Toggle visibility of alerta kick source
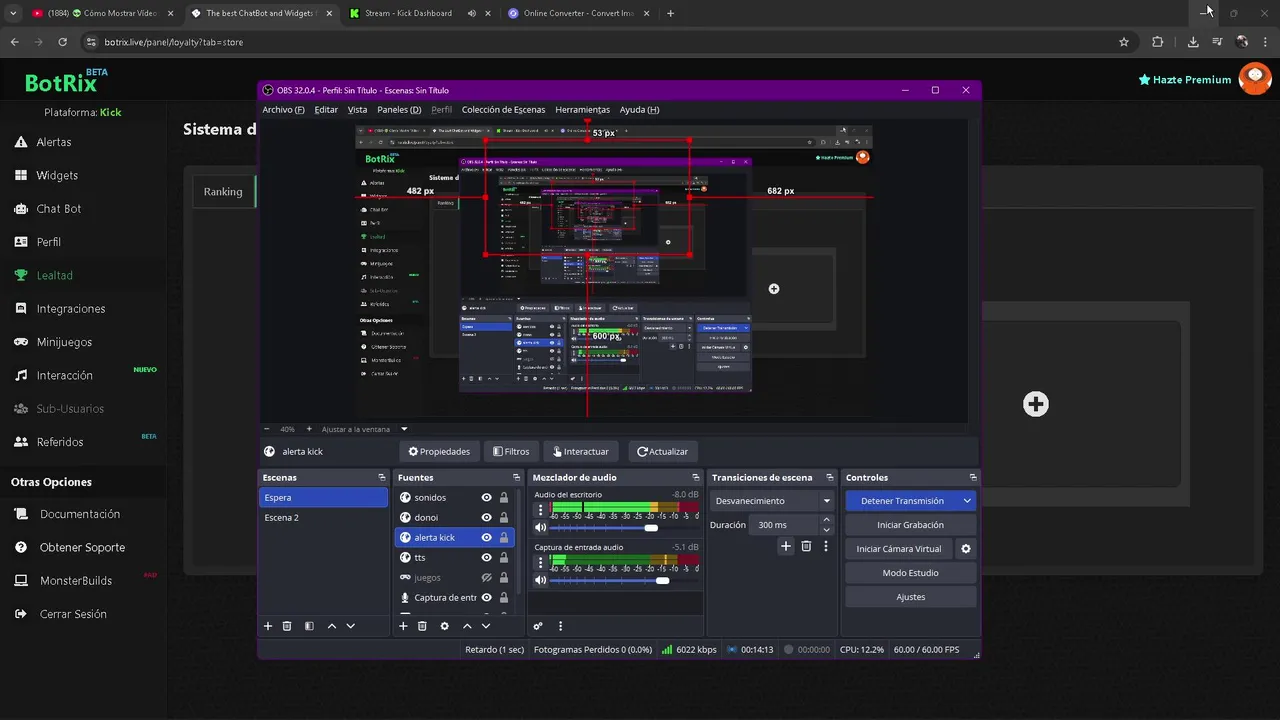1280x720 pixels. pos(486,537)
